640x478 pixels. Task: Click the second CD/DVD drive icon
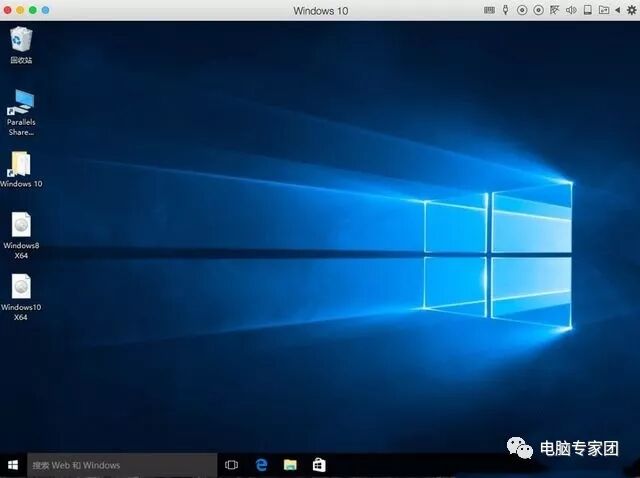pos(538,10)
